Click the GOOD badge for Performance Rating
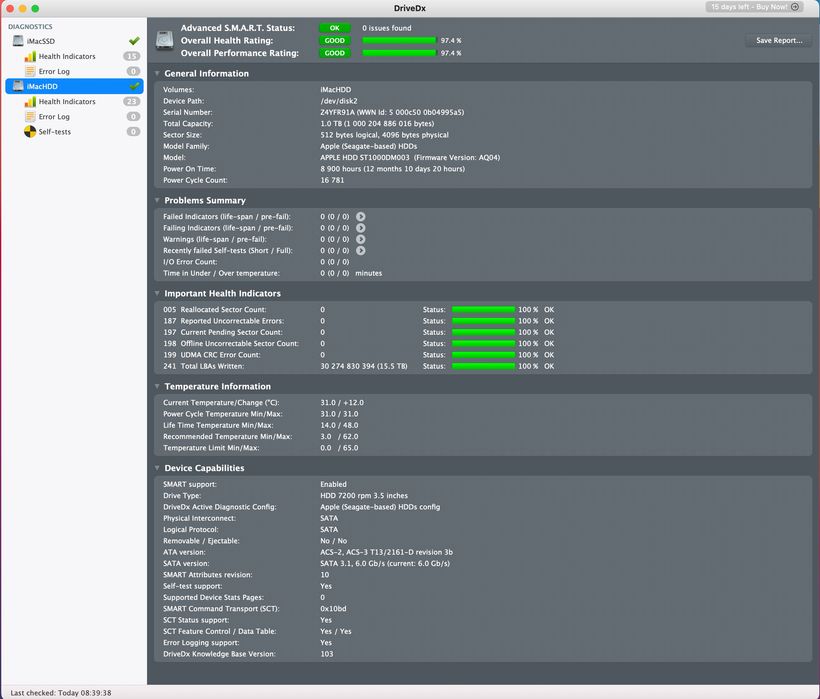Viewport: 820px width, 699px height. [335, 53]
